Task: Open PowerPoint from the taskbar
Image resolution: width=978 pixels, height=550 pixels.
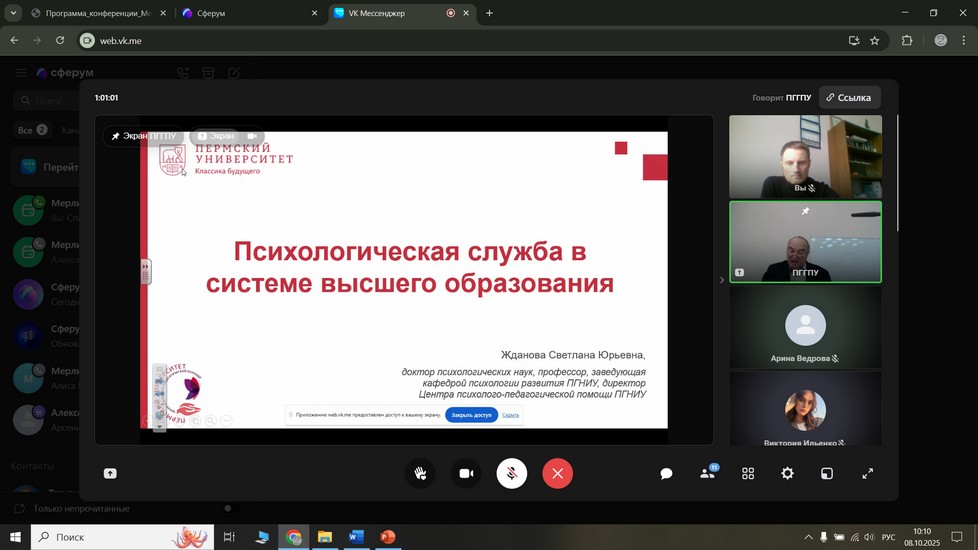Action: [x=387, y=537]
